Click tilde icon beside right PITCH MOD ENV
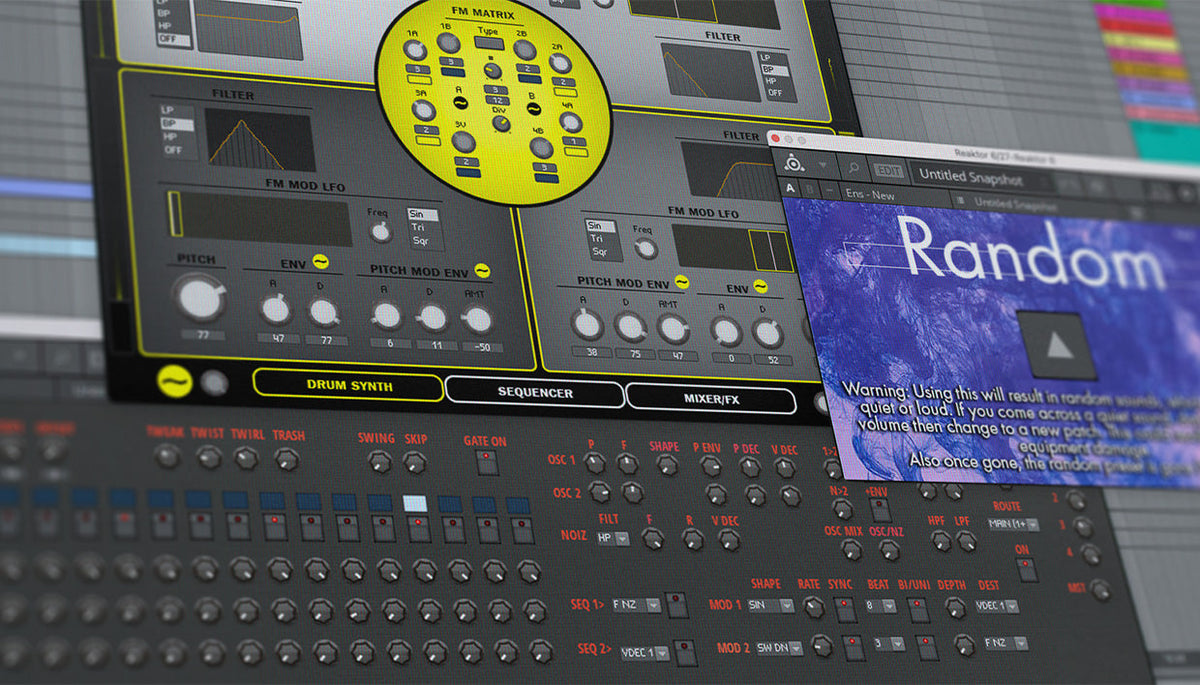Screen dimensions: 1200x685 (681, 282)
